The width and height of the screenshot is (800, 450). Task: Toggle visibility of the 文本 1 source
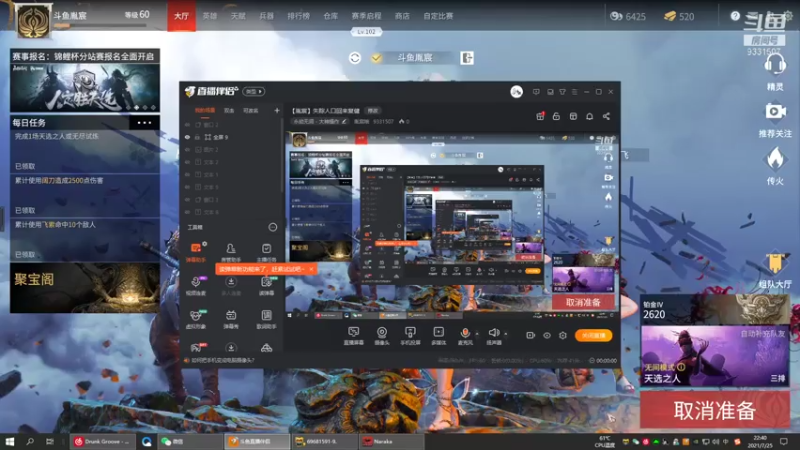pyautogui.click(x=187, y=174)
